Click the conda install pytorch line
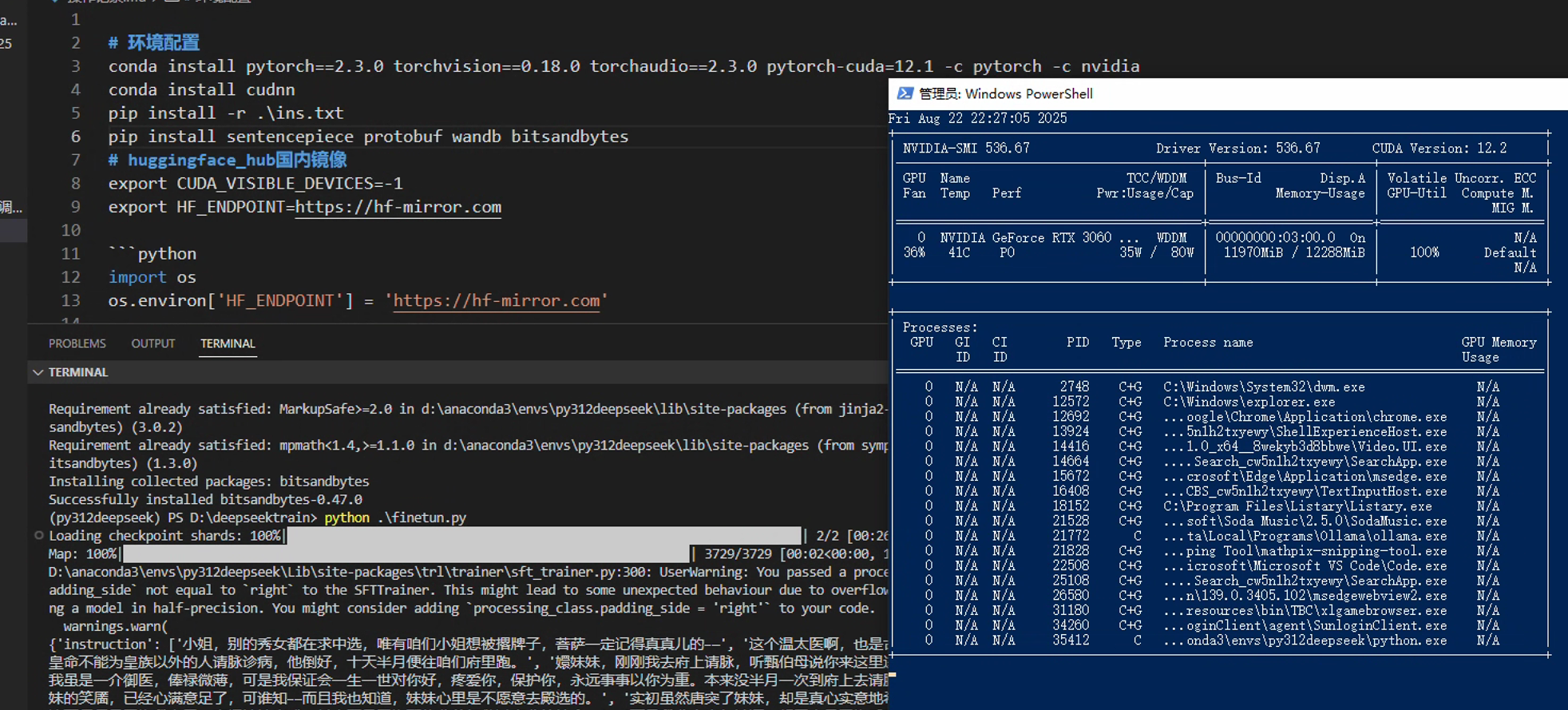This screenshot has height=710, width=1568. [624, 66]
